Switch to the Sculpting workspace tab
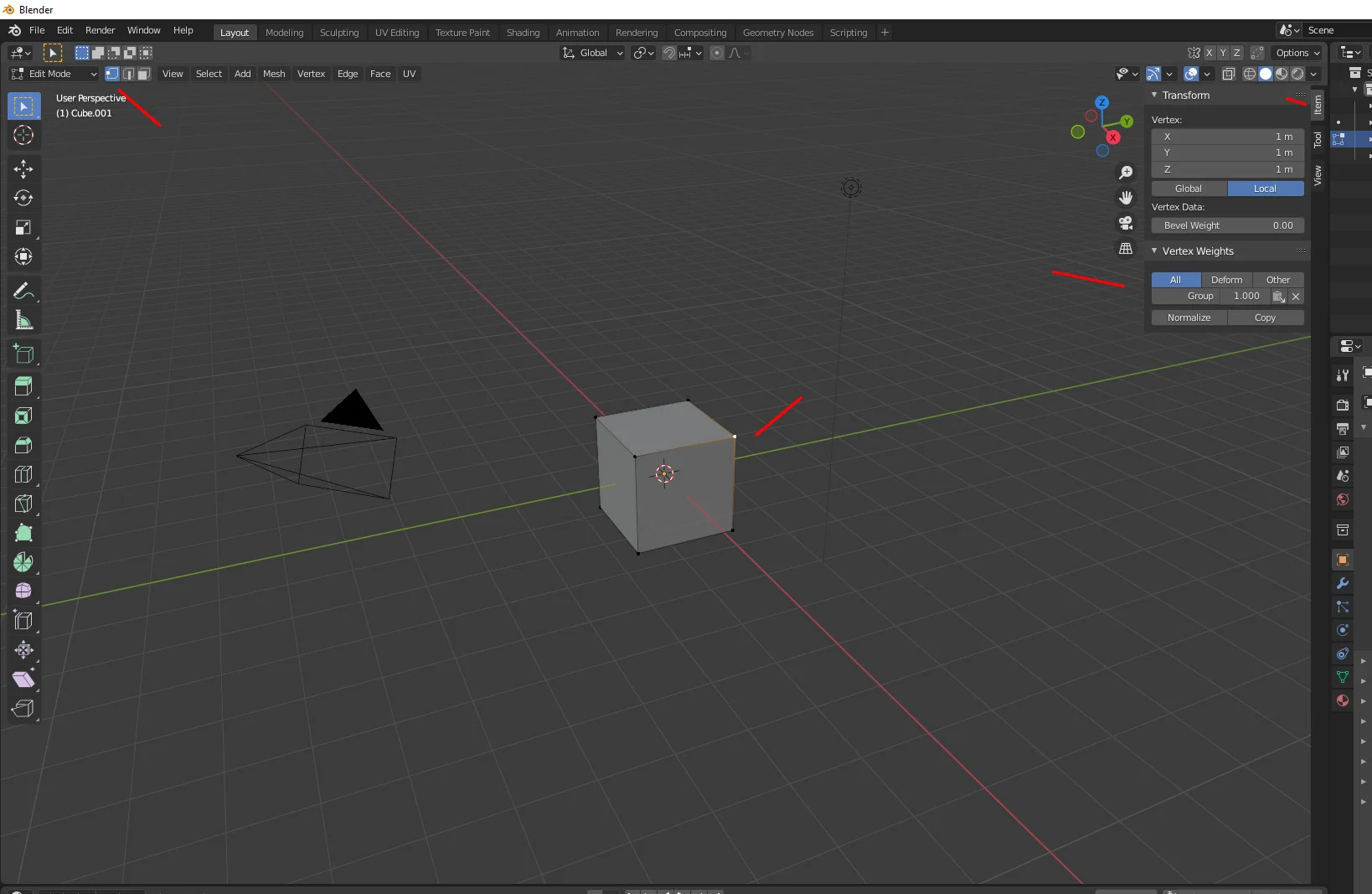 coord(339,33)
